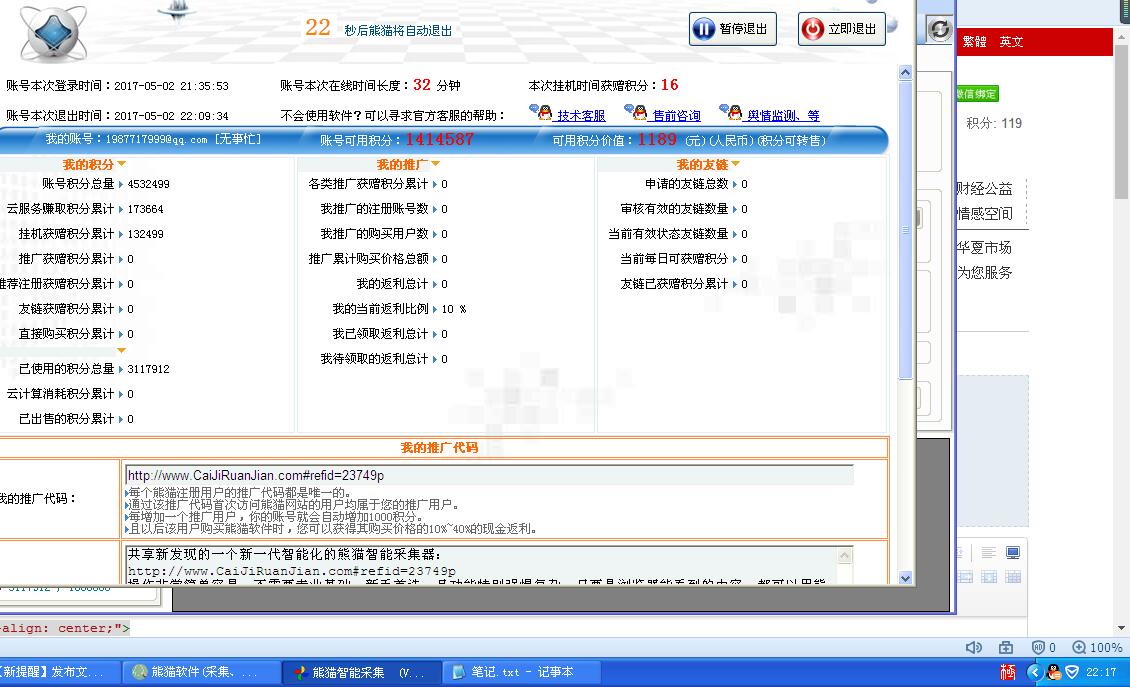Screen dimensions: 1130x687
Task: Open the 财经公益 link
Action: tap(984, 189)
